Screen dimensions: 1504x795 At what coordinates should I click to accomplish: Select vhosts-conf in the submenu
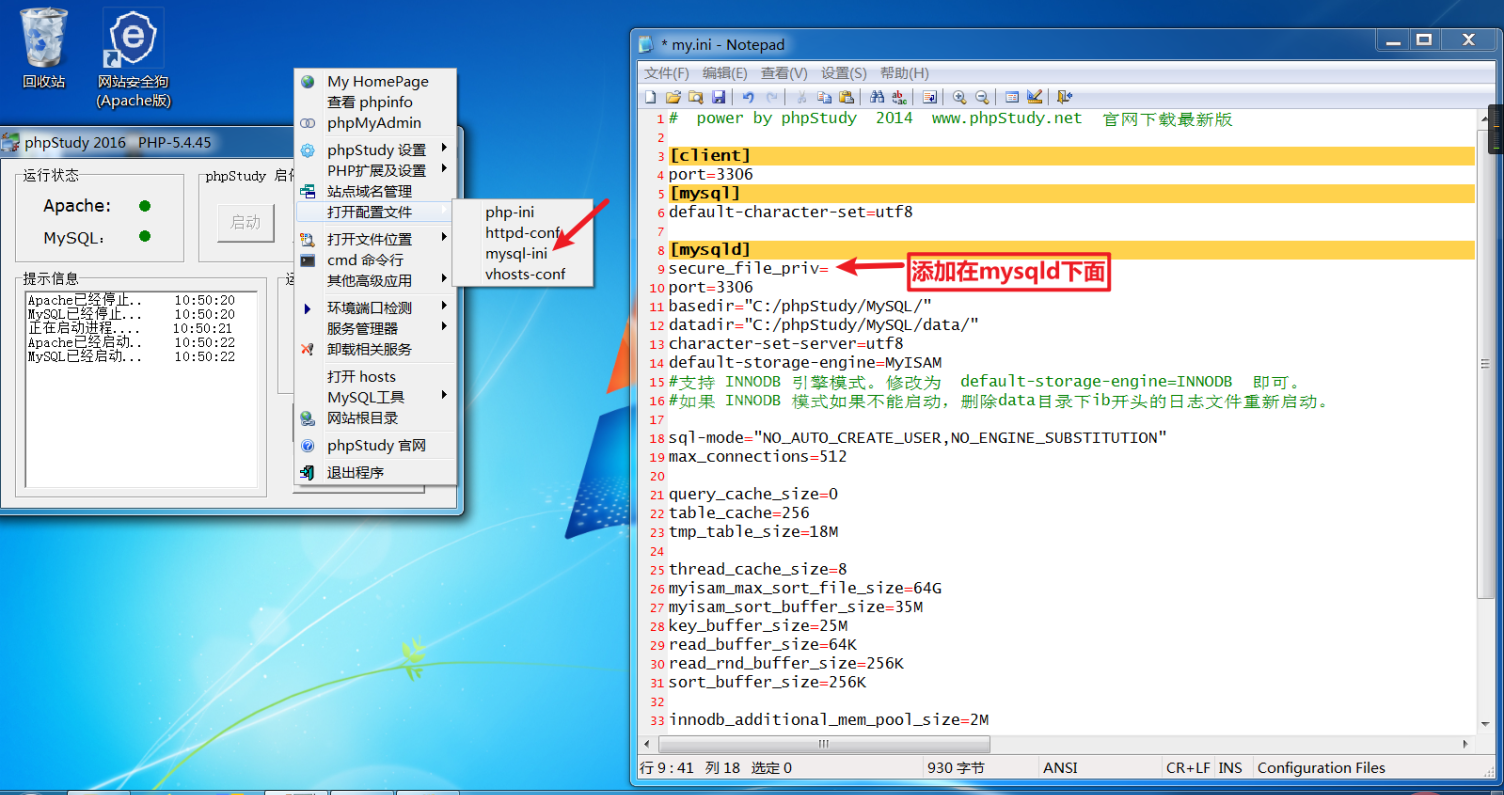pyautogui.click(x=524, y=274)
